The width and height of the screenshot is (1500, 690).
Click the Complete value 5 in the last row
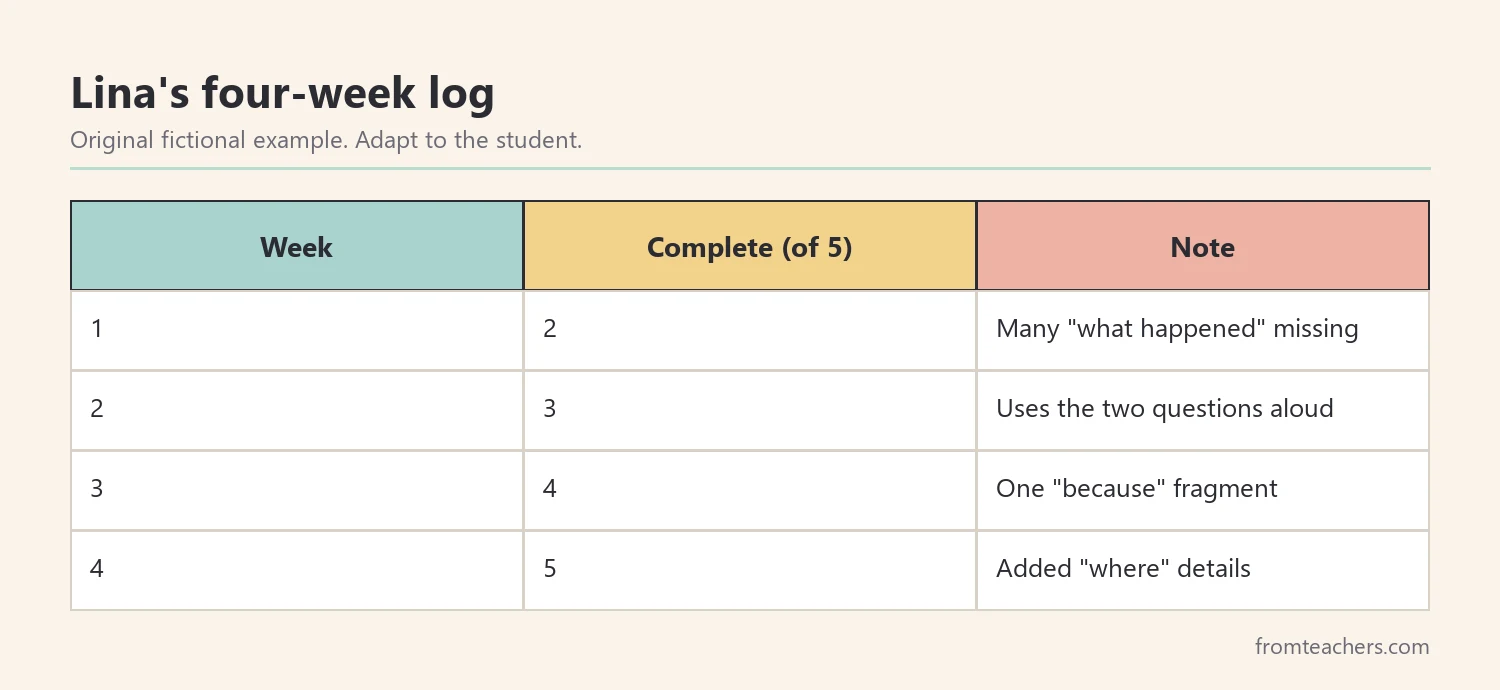tap(750, 569)
